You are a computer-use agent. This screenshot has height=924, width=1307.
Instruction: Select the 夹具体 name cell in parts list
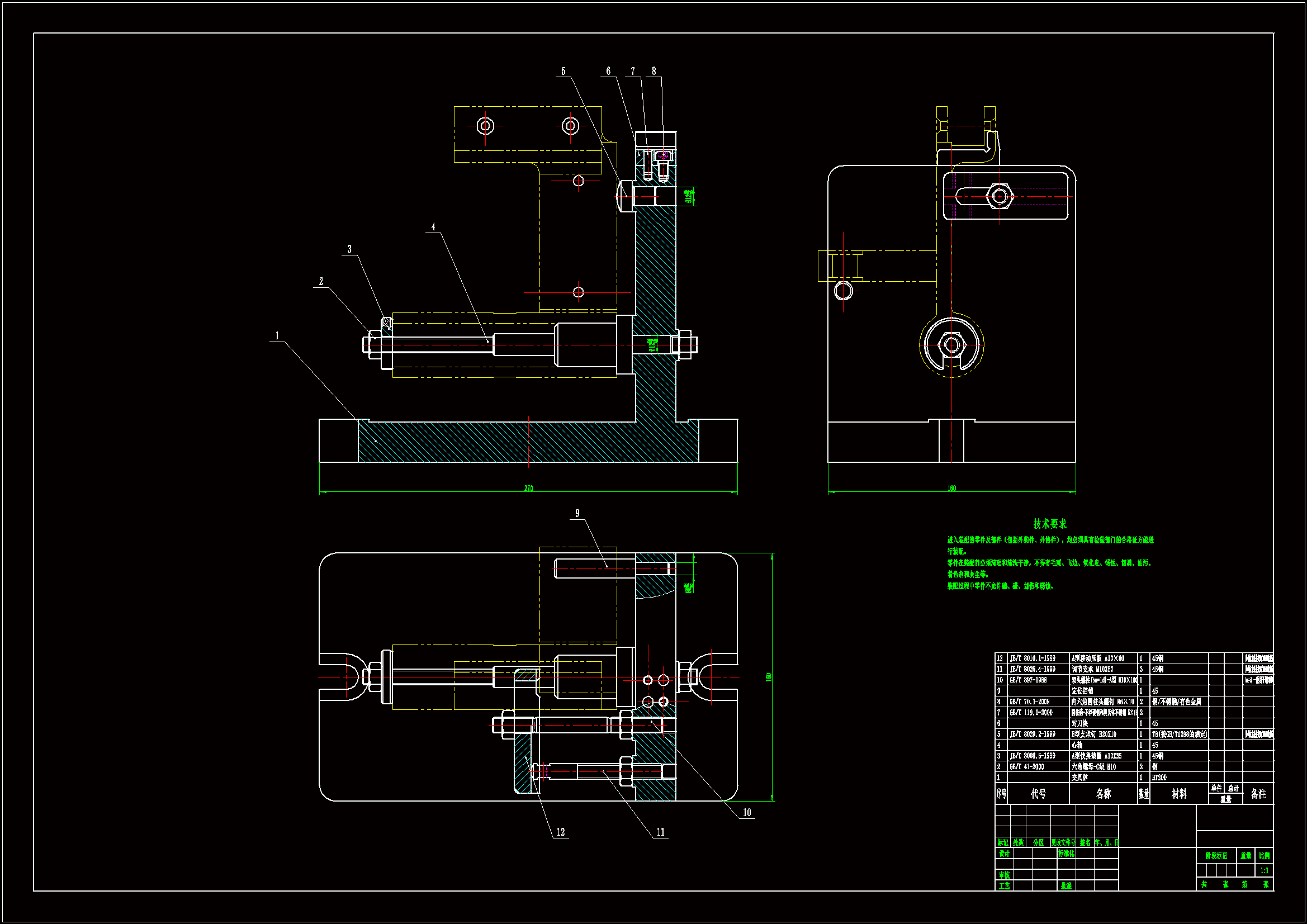point(1079,778)
